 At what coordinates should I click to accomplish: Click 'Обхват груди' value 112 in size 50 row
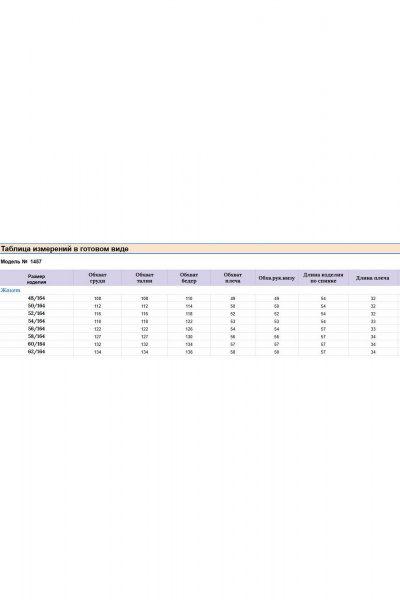click(x=98, y=306)
